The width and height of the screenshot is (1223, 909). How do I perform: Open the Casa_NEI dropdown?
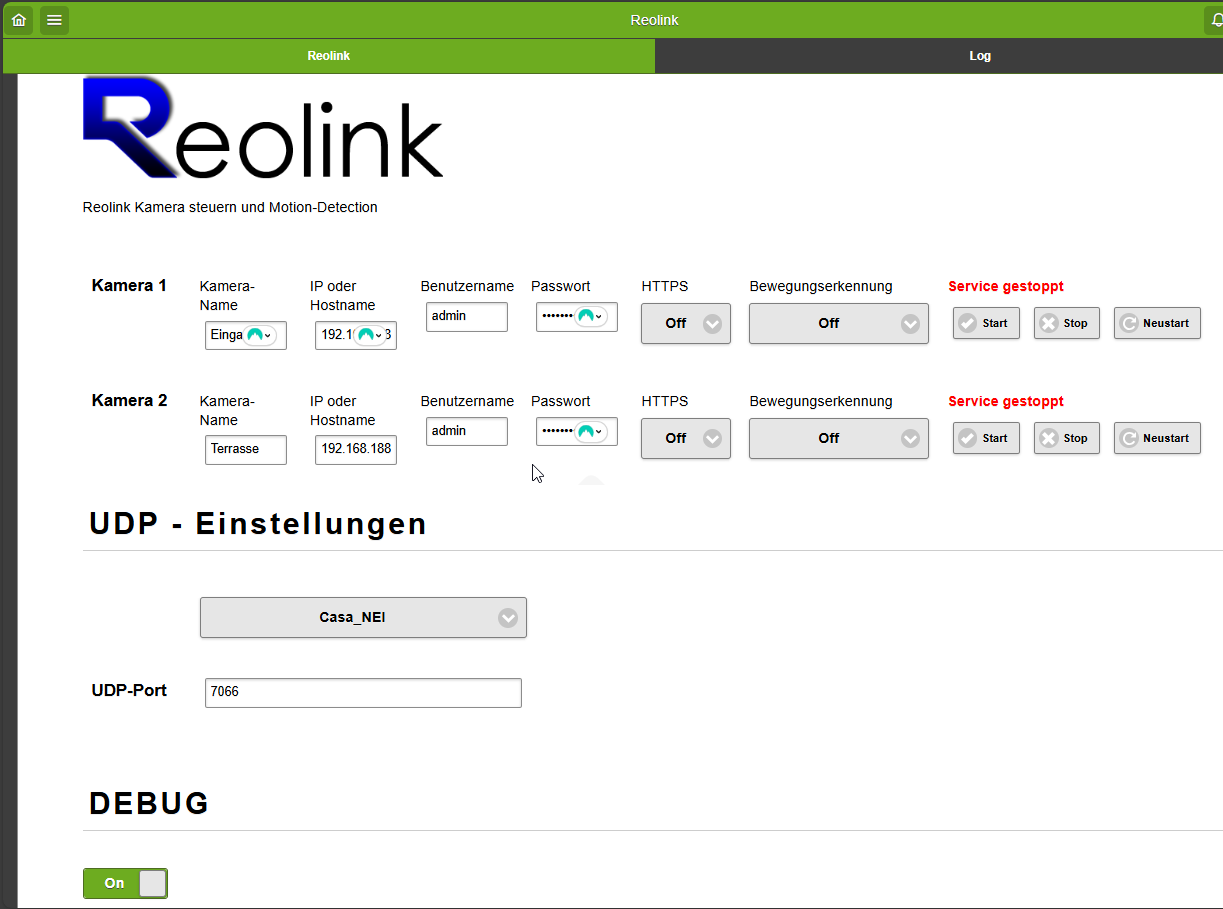click(x=363, y=617)
